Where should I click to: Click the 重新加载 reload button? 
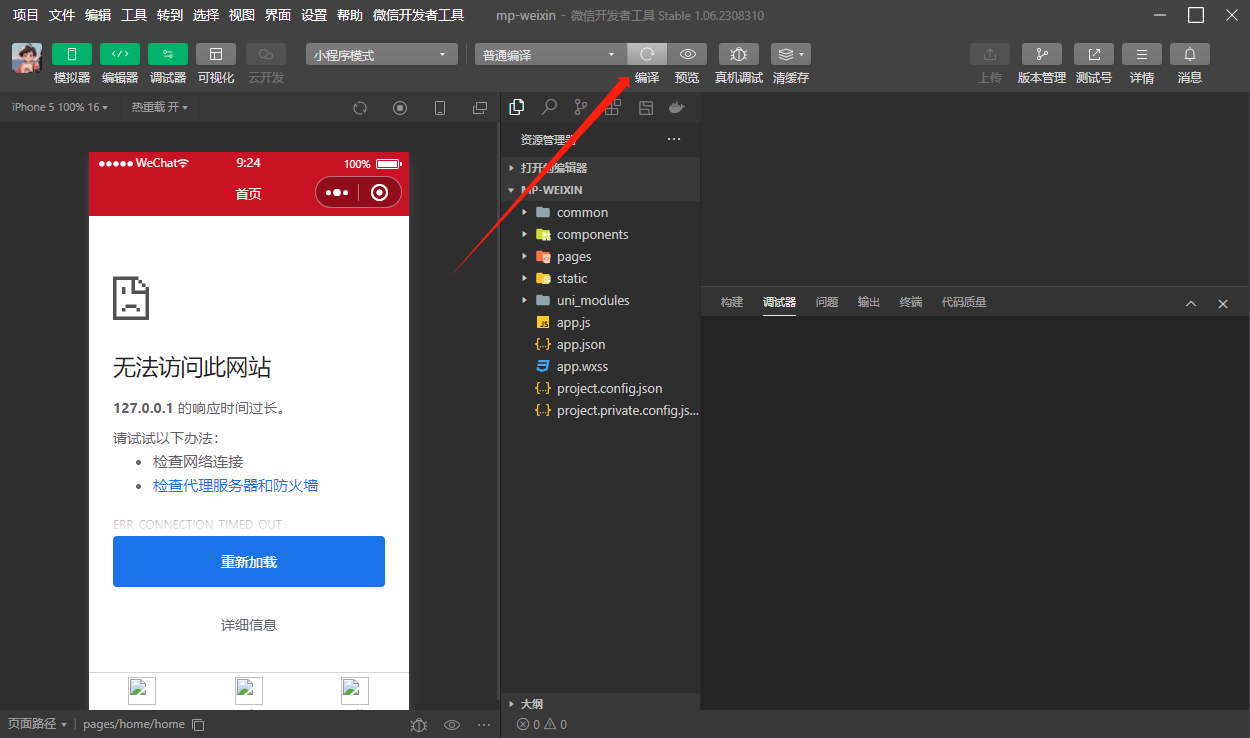(249, 562)
